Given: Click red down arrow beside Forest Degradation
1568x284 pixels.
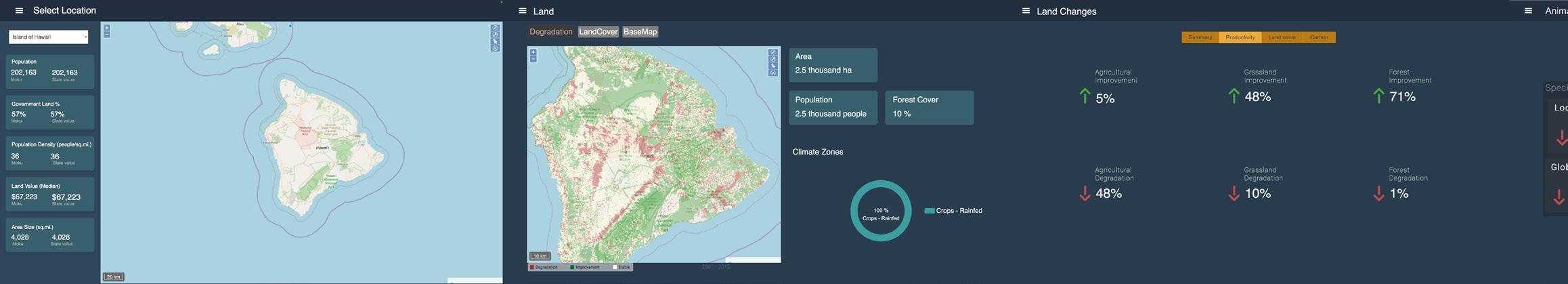Looking at the screenshot, I should [1378, 194].
